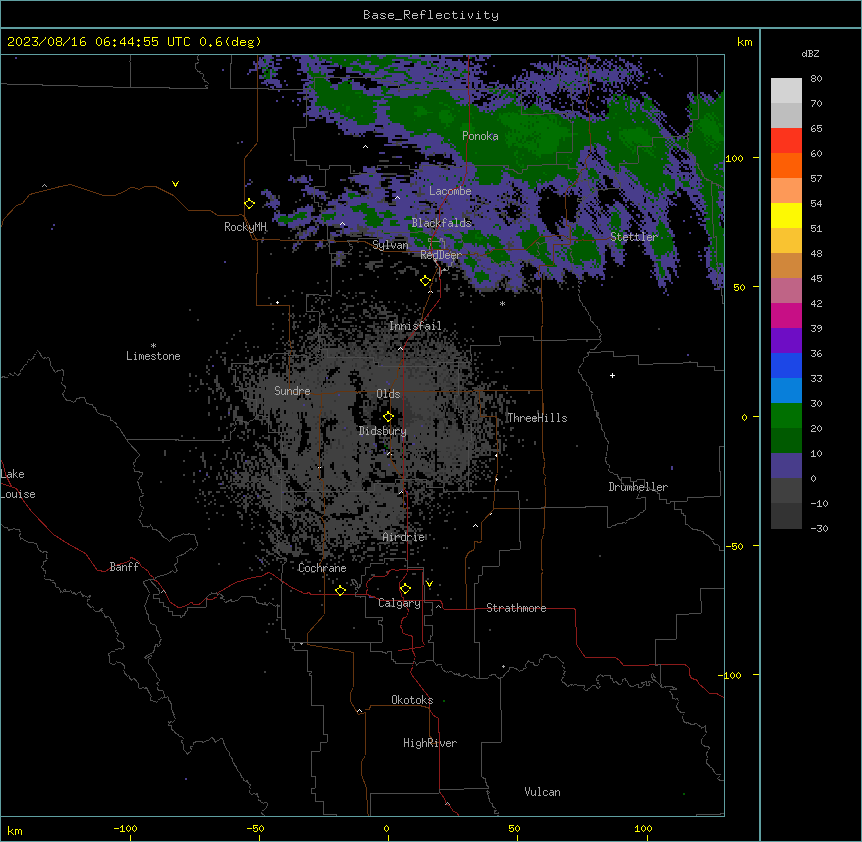Image resolution: width=862 pixels, height=842 pixels.
Task: Pick the dark green 20 dBZ swatch
Action: [786, 440]
